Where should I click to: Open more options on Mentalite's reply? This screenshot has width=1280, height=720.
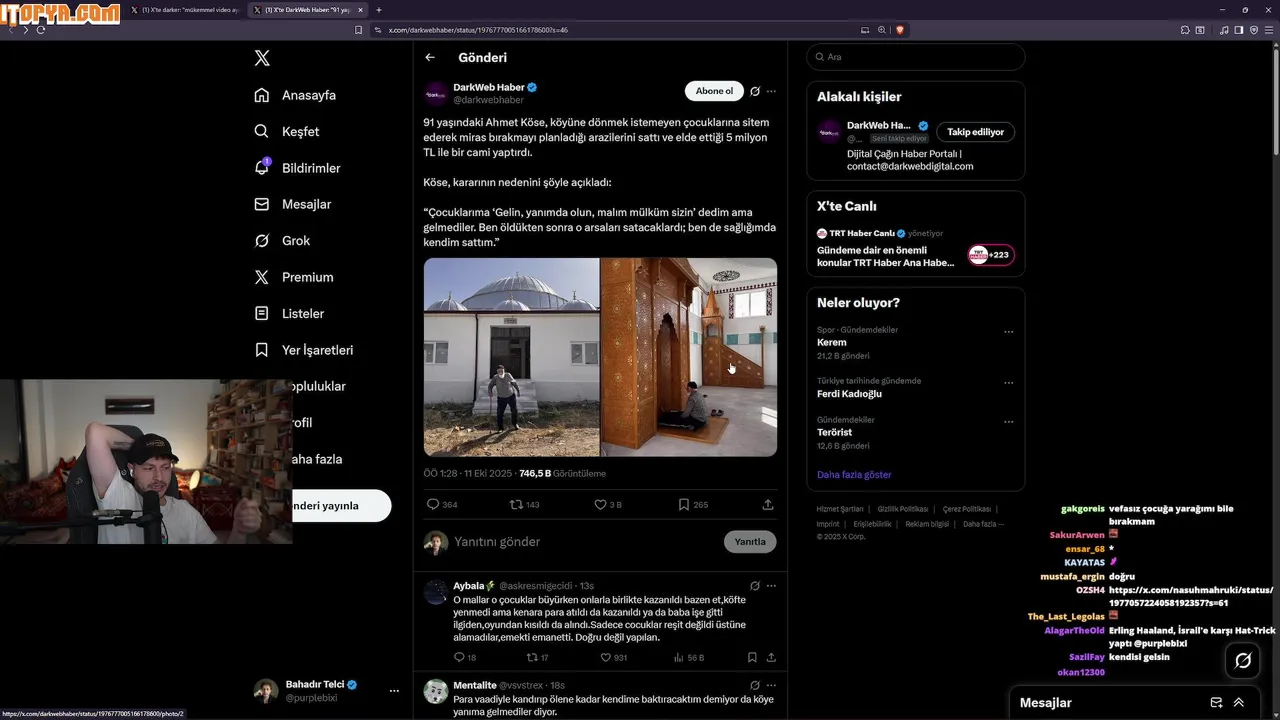[771, 685]
